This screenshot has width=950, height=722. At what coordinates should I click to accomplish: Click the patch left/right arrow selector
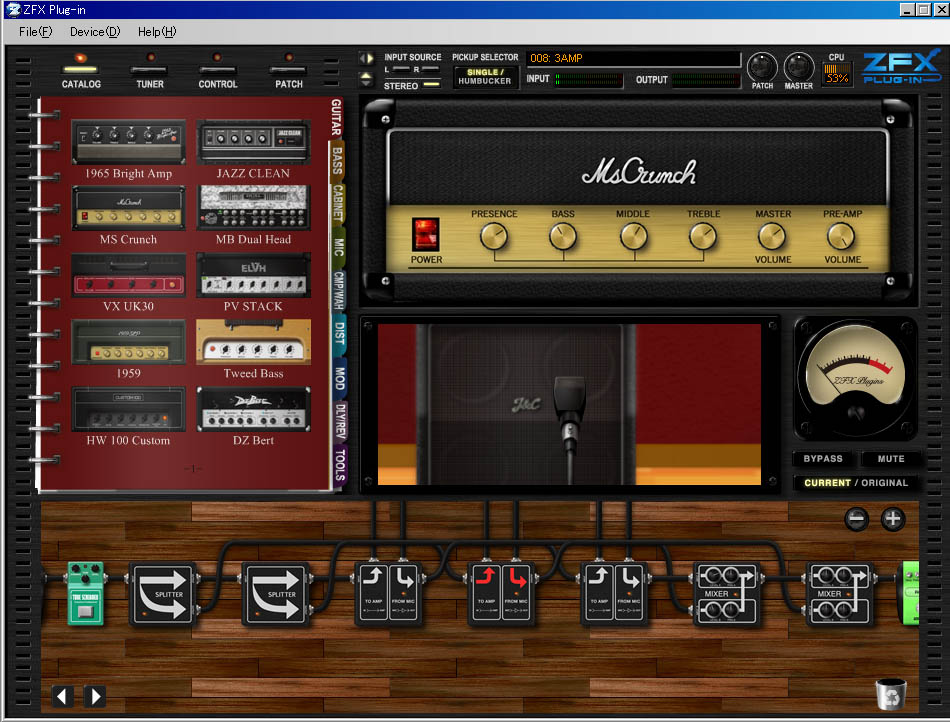coord(367,58)
